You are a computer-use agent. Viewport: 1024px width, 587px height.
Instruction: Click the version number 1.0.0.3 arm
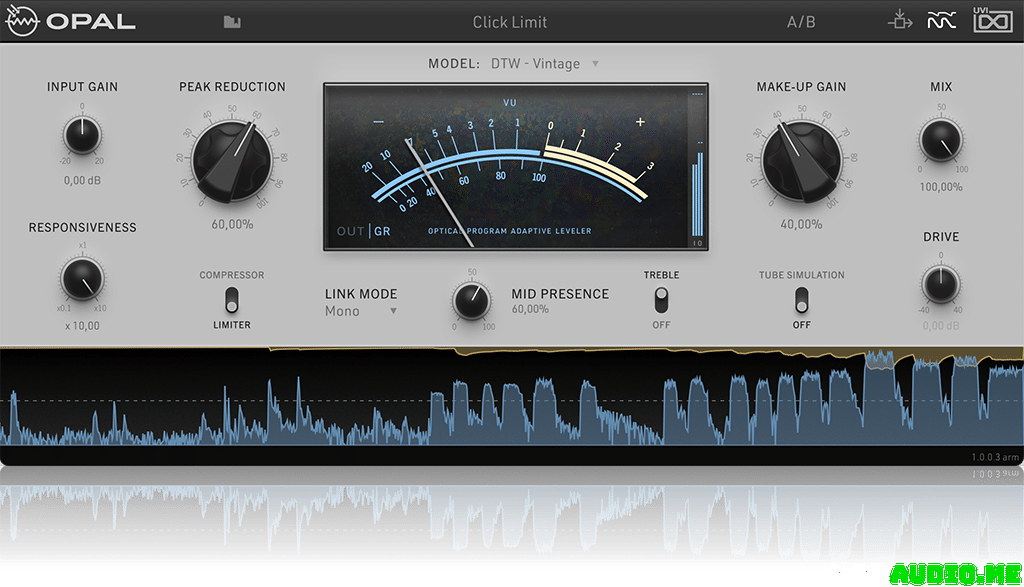click(x=995, y=457)
